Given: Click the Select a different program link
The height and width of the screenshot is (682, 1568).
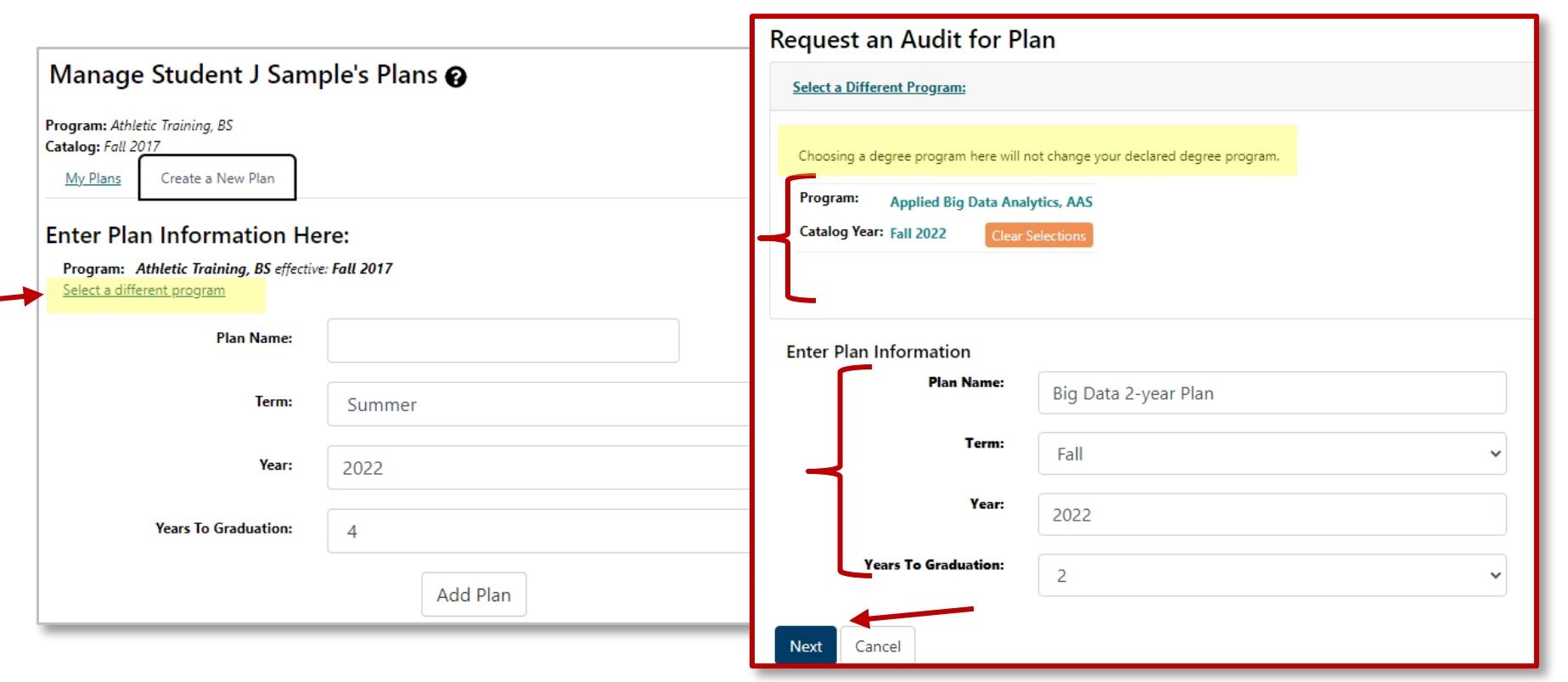Looking at the screenshot, I should pyautogui.click(x=143, y=290).
